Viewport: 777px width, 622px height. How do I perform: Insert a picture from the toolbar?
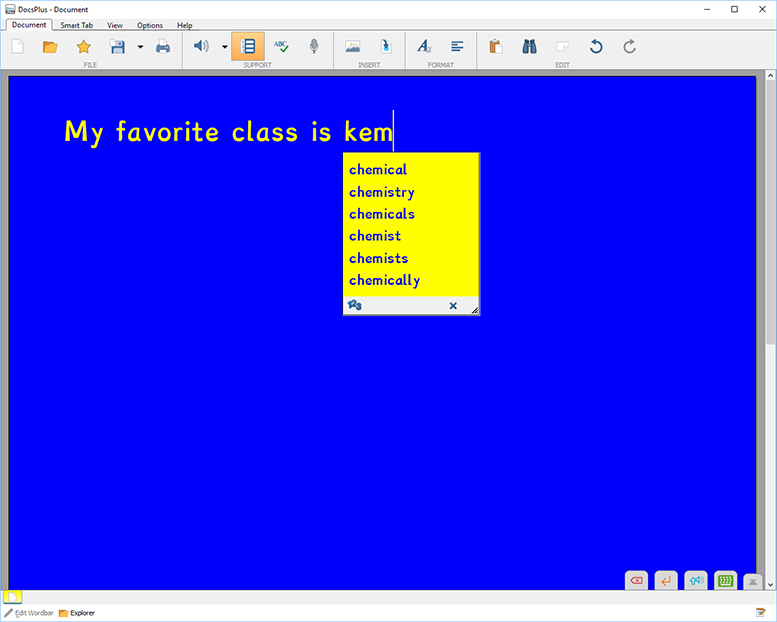tap(352, 46)
